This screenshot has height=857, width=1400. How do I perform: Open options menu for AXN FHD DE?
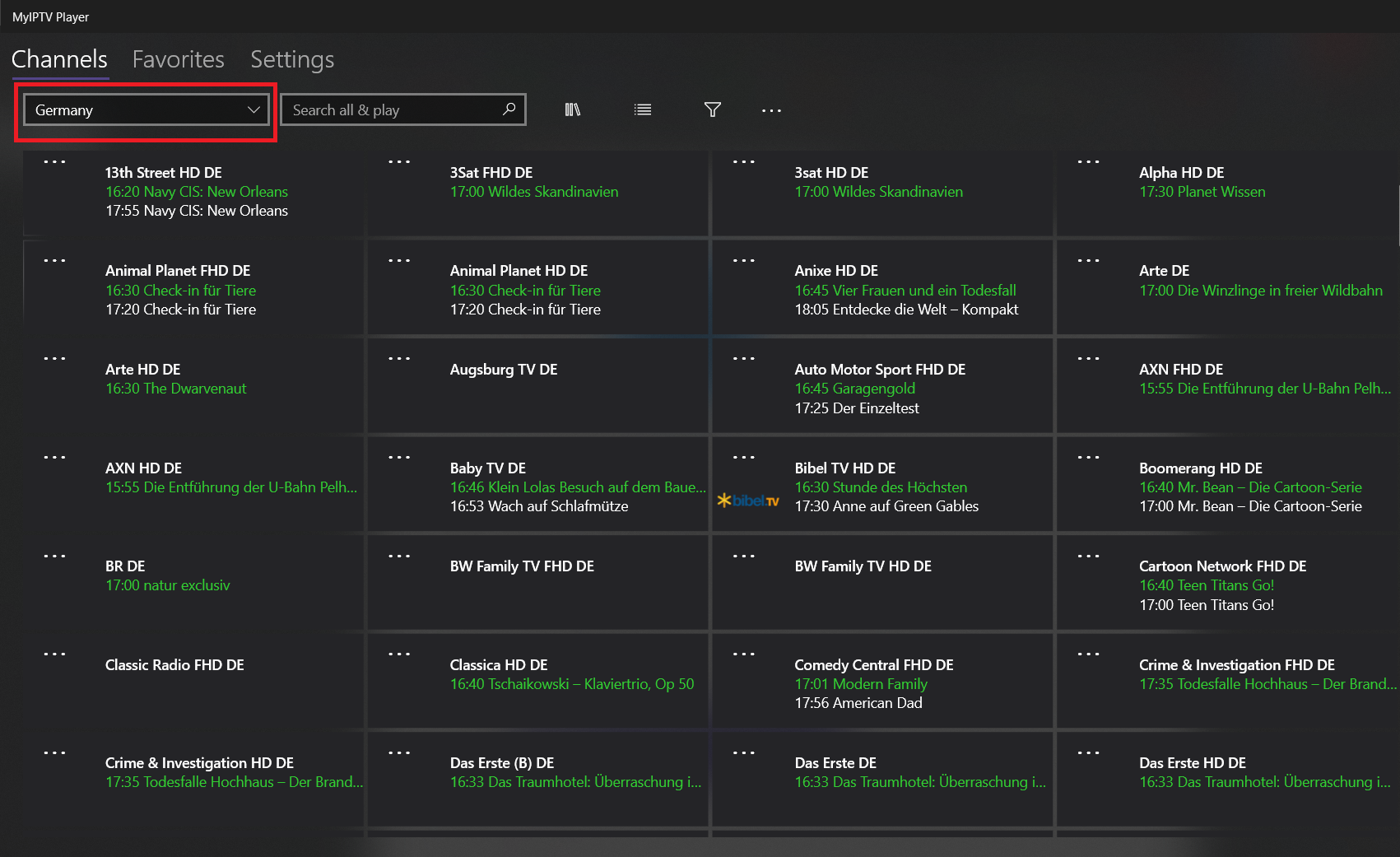[x=1088, y=358]
